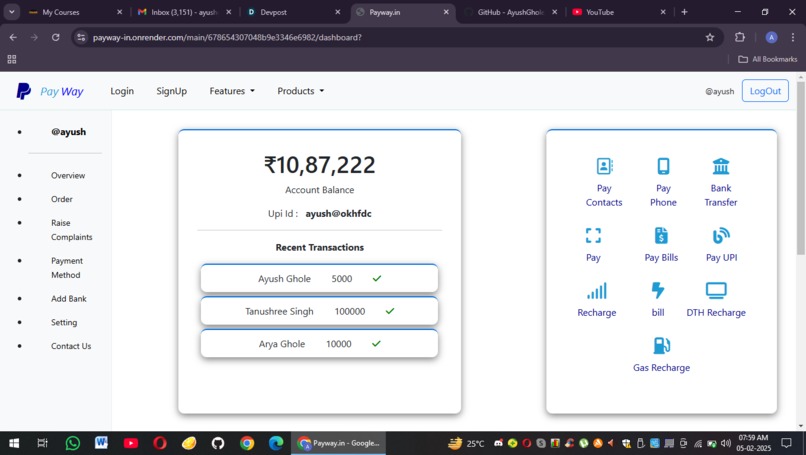Open Windows notification center icon
This screenshot has width=806, height=455.
click(x=786, y=443)
